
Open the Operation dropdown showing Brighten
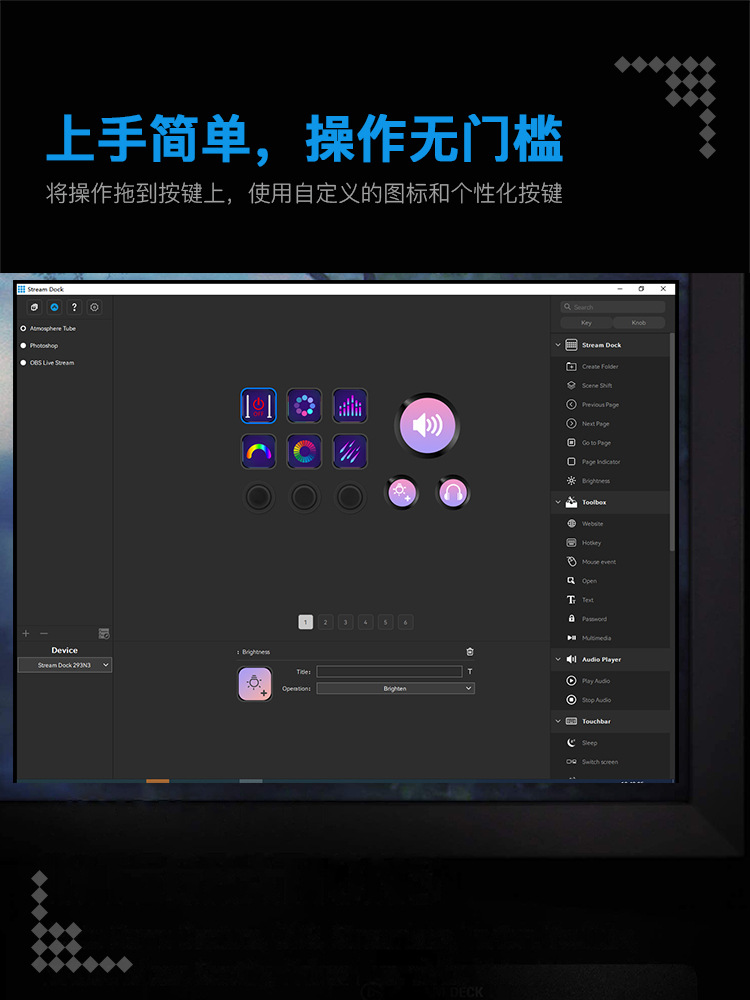coord(395,689)
